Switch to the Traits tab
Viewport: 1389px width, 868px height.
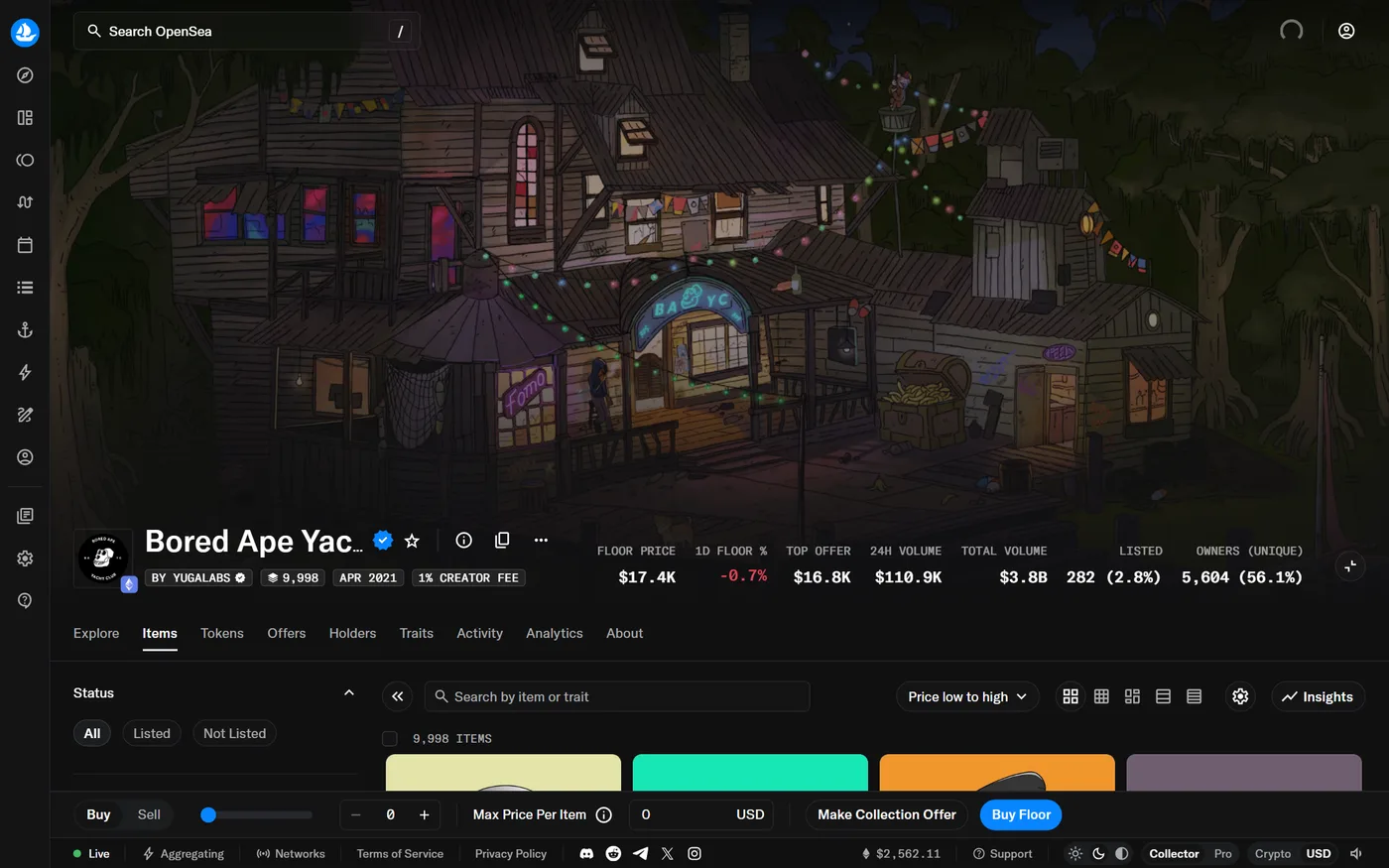click(x=417, y=633)
